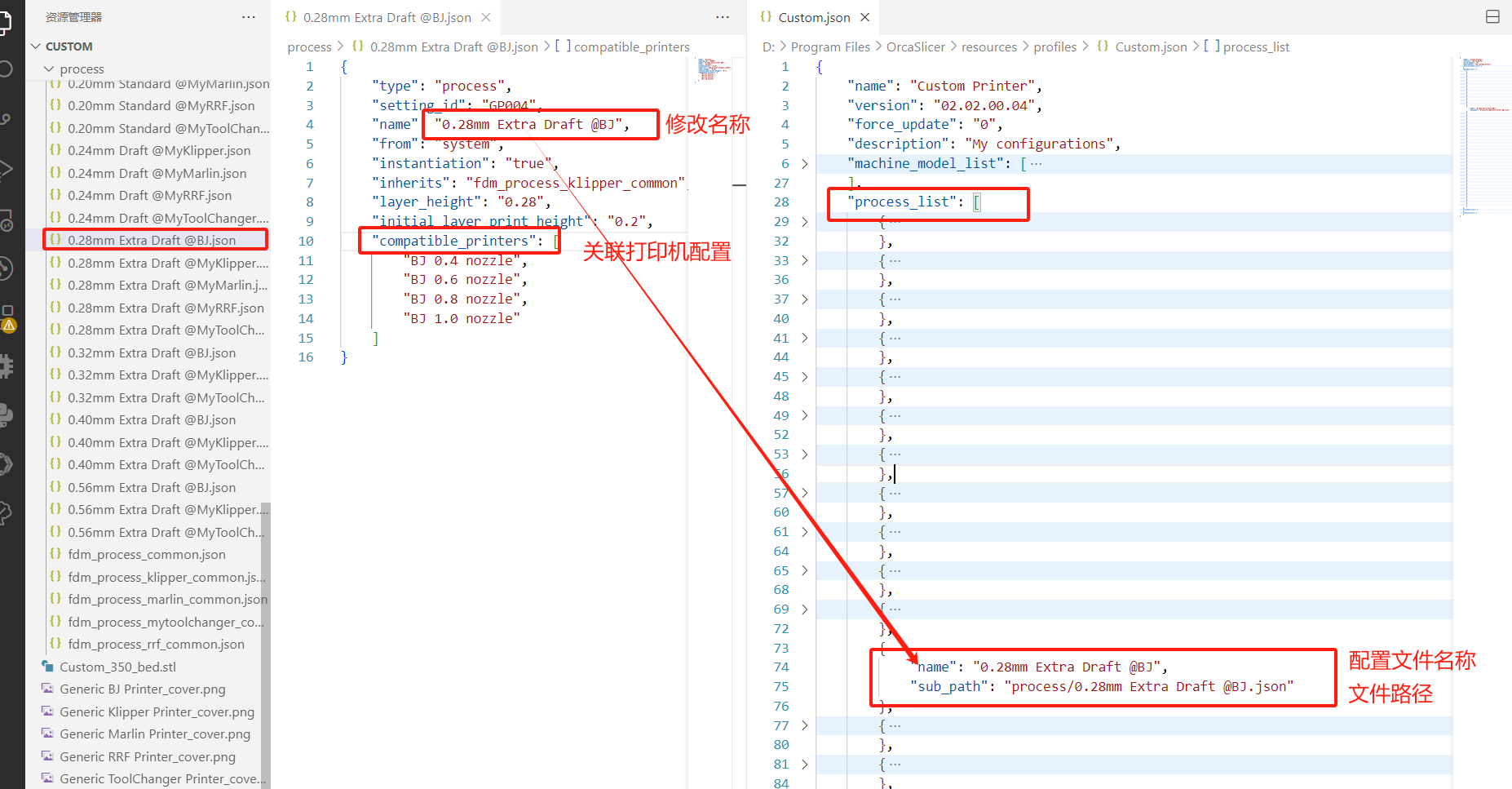
Task: Open left editor group more actions menu
Action: (723, 17)
